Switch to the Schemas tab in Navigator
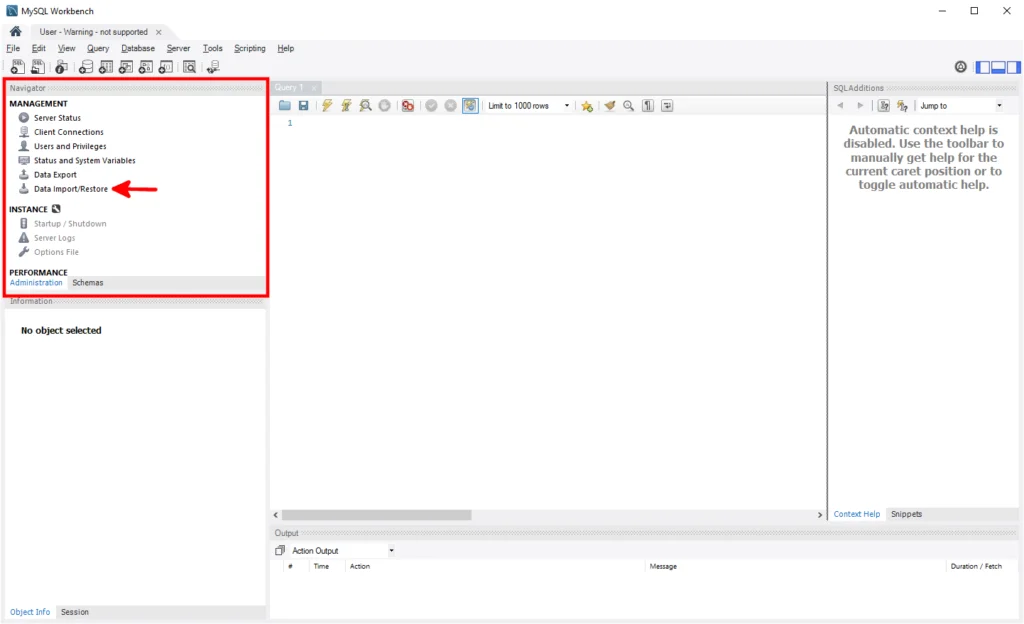1024x624 pixels. [88, 282]
